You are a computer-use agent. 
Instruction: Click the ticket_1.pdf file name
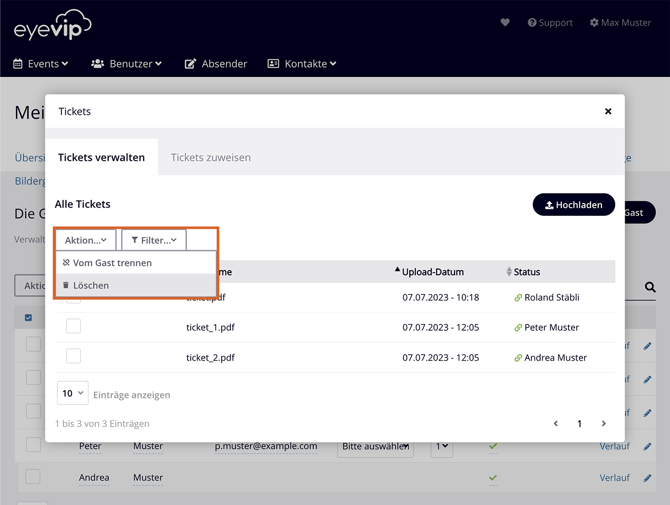coord(210,327)
